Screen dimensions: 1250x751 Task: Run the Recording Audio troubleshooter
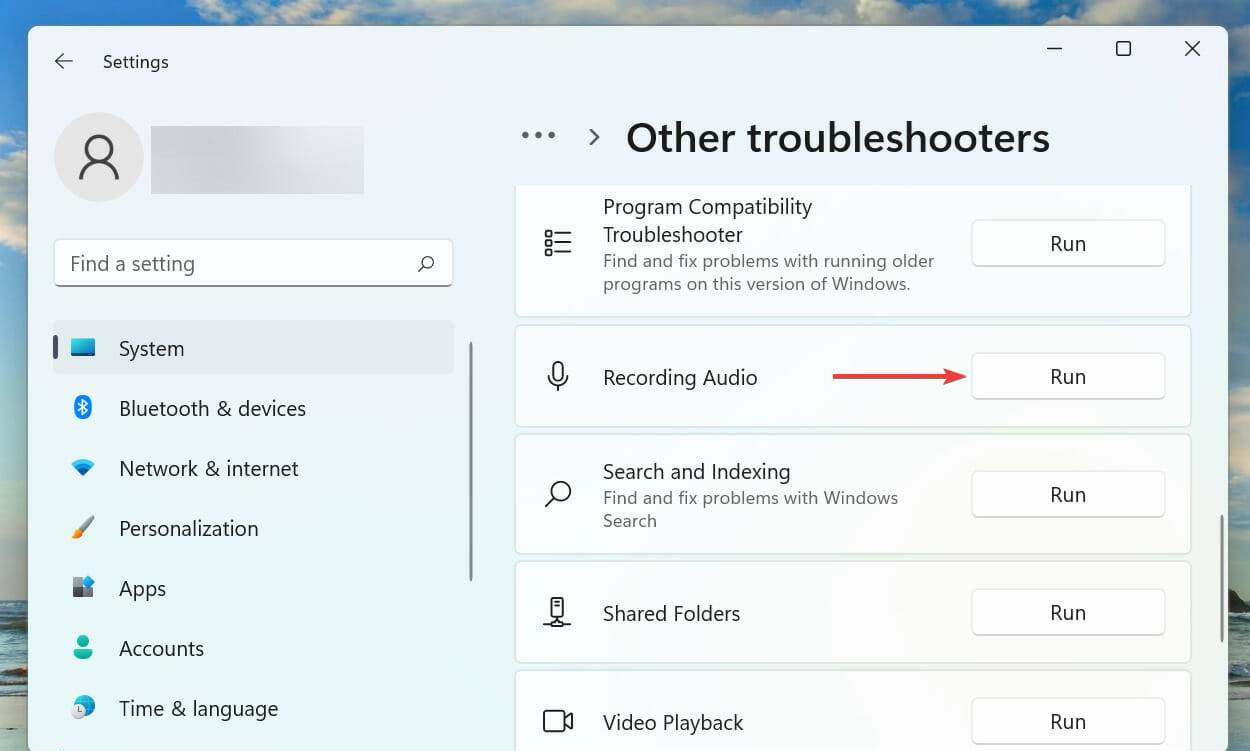click(x=1067, y=377)
